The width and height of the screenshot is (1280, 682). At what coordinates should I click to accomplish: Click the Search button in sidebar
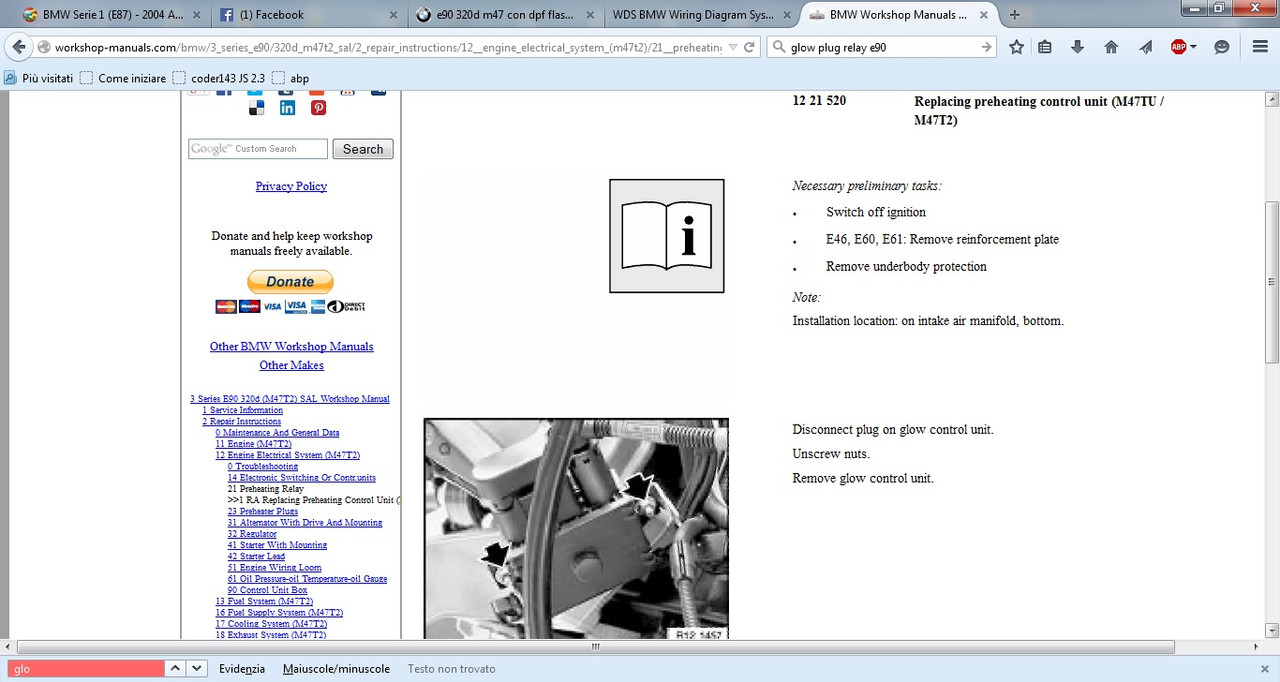coord(363,149)
